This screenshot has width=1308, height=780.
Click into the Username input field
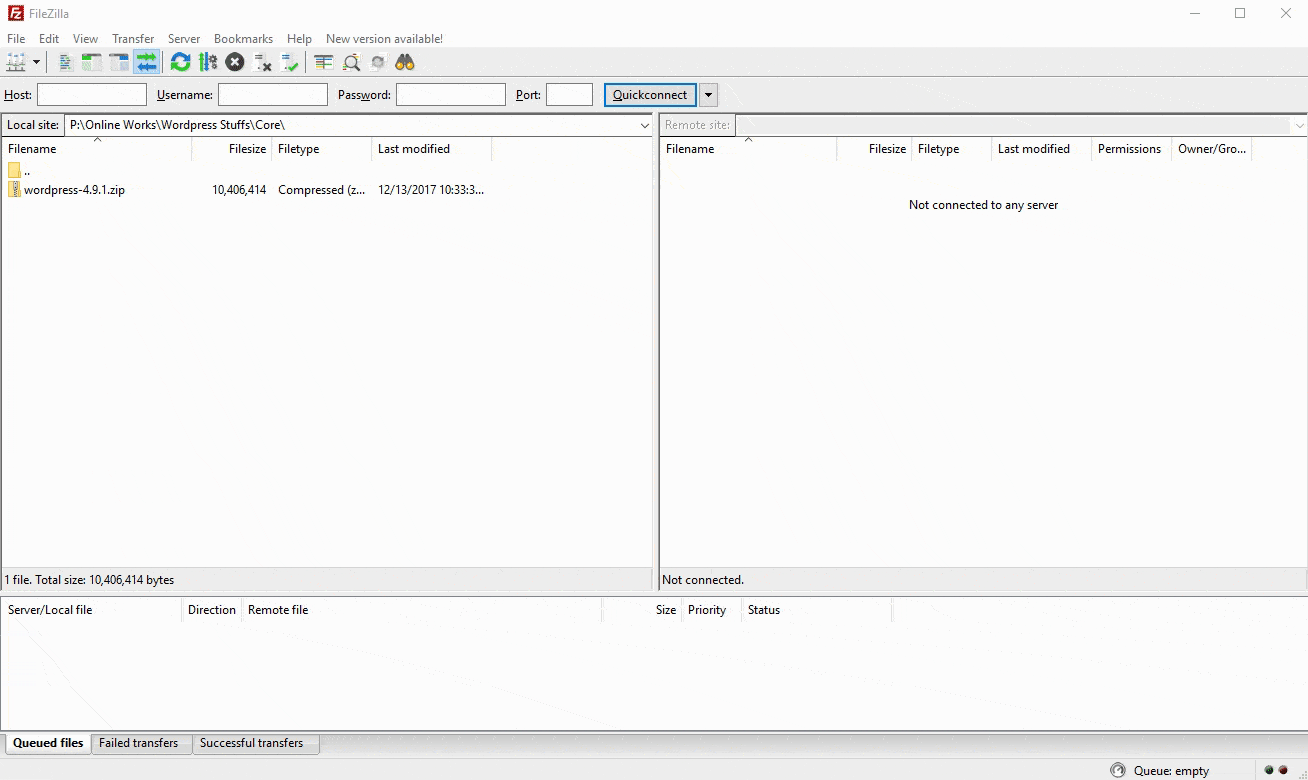pyautogui.click(x=273, y=95)
